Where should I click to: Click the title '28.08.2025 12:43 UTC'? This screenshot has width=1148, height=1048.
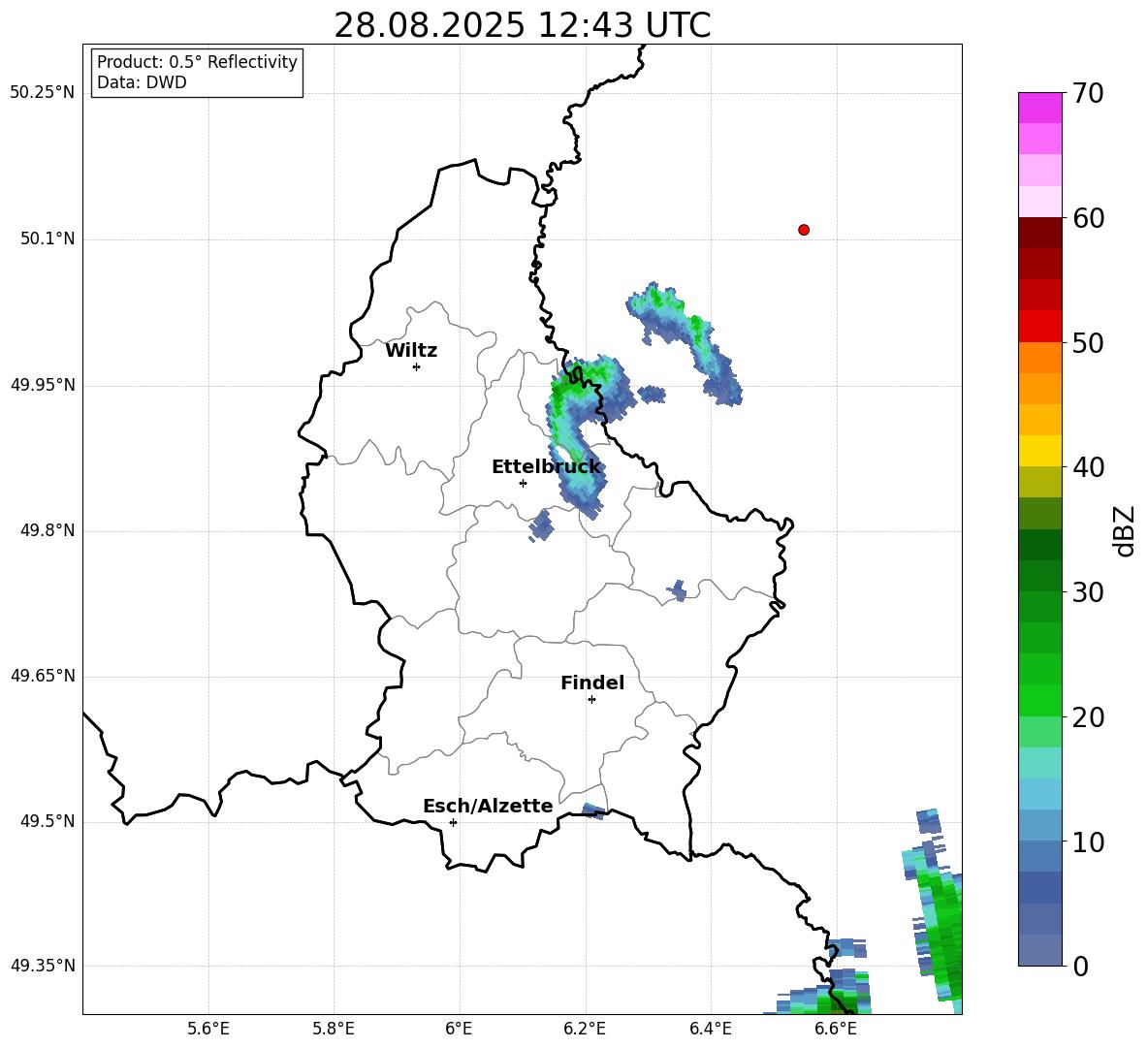[x=522, y=25]
